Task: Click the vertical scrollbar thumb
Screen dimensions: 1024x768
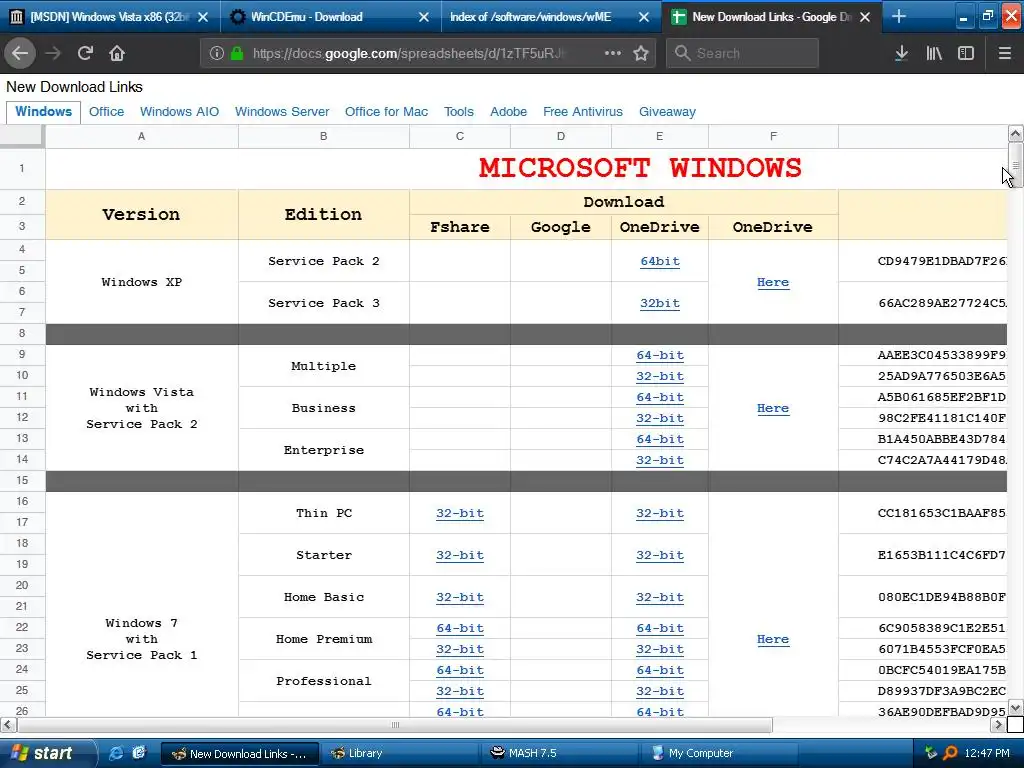Action: coord(1016,165)
